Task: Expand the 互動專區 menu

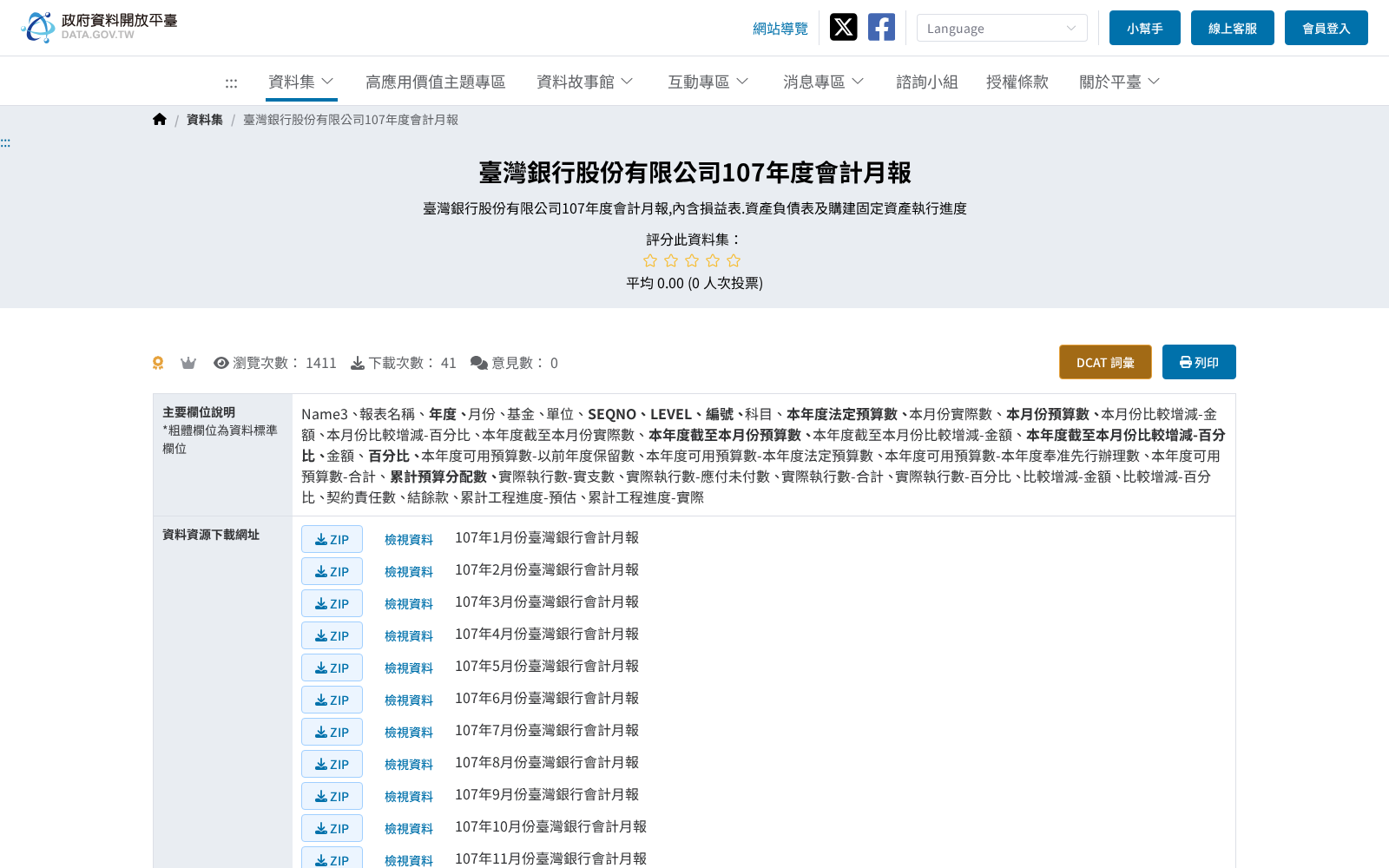Action: [x=708, y=82]
